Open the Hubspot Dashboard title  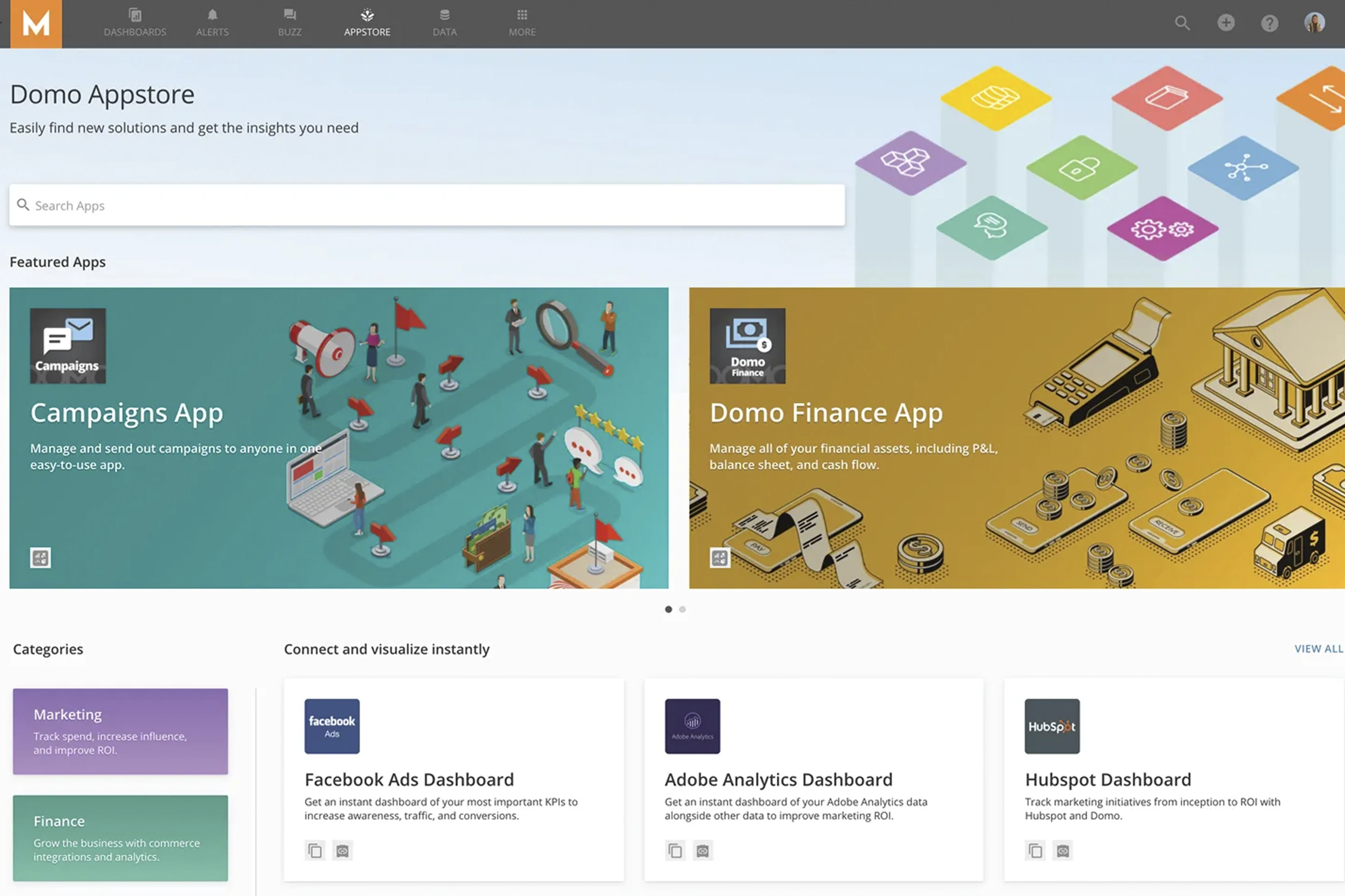[x=1108, y=780]
